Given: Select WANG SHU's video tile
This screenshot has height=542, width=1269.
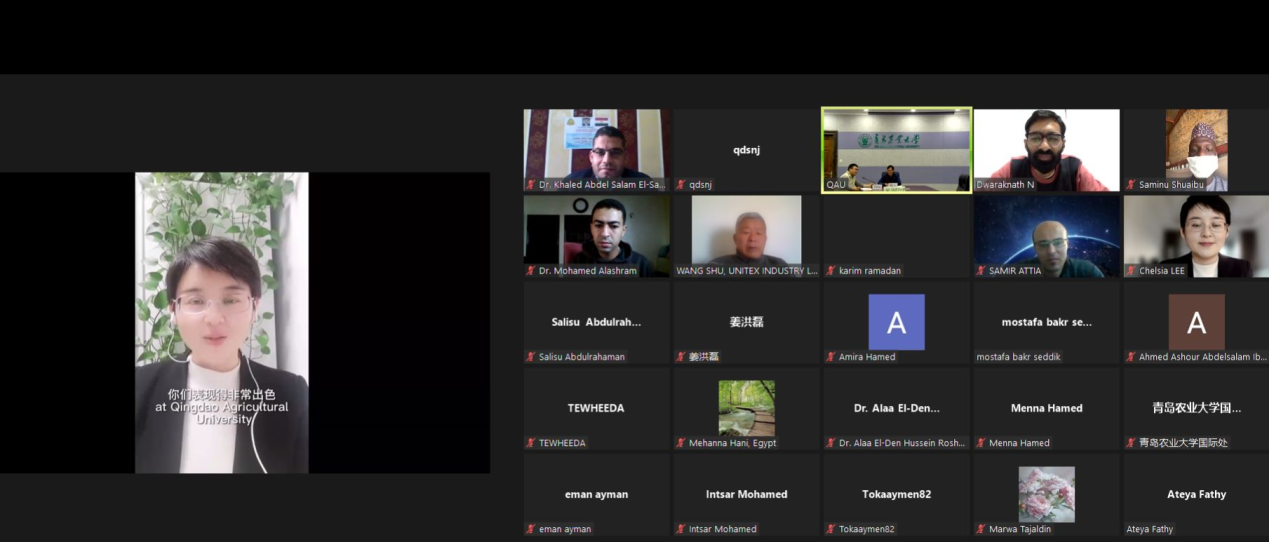Looking at the screenshot, I should [x=746, y=235].
